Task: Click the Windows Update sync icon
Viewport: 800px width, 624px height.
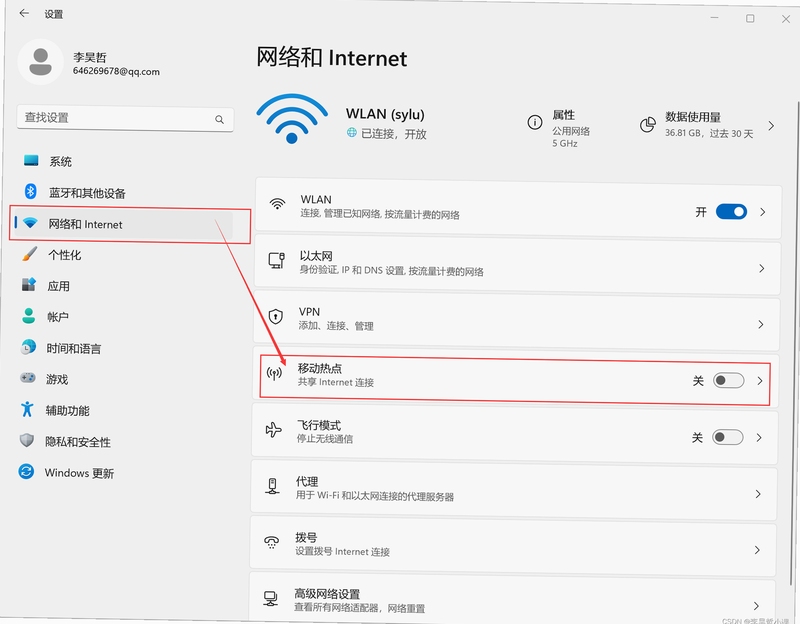Action: [26, 471]
